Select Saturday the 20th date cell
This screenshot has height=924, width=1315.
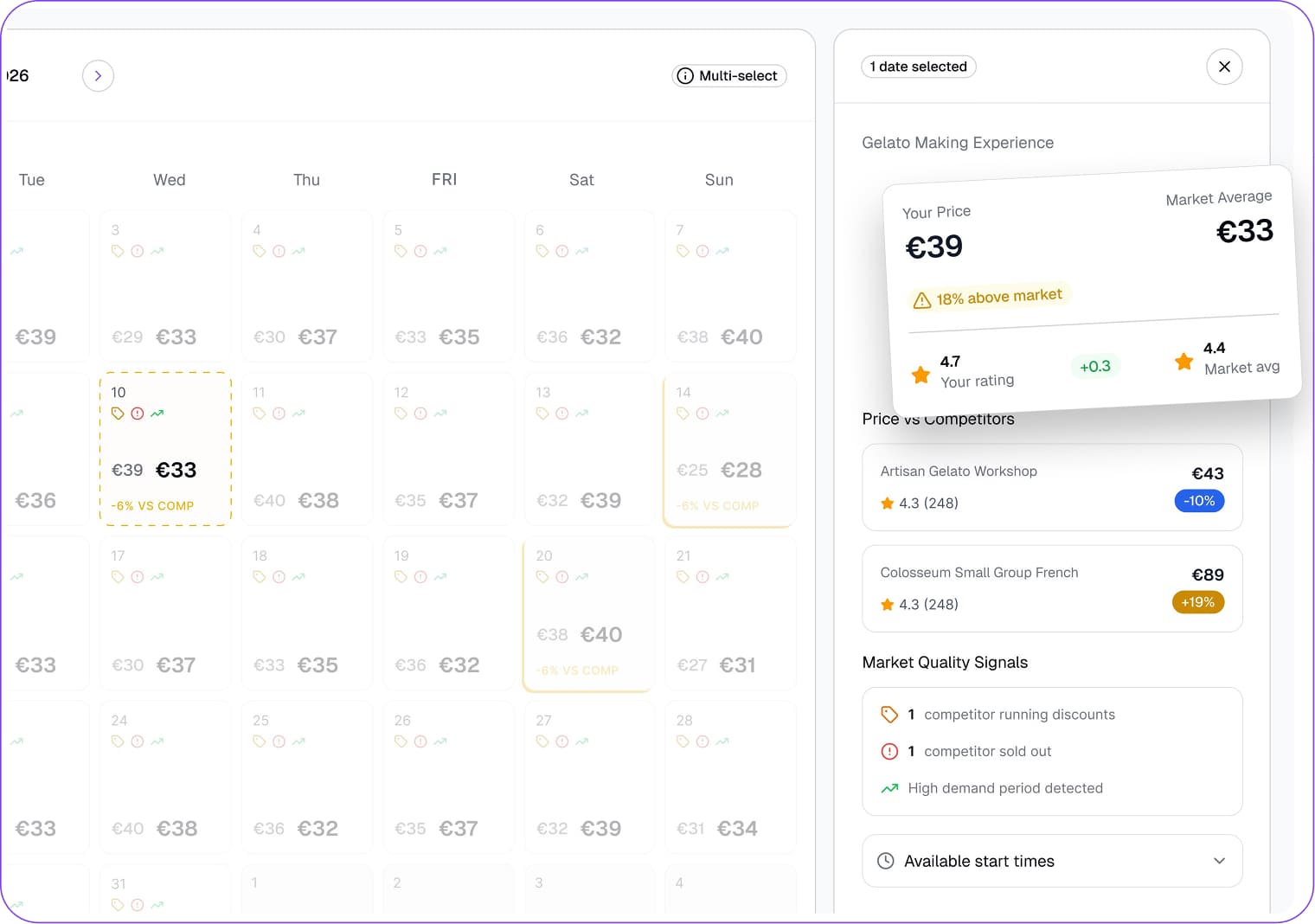click(588, 614)
